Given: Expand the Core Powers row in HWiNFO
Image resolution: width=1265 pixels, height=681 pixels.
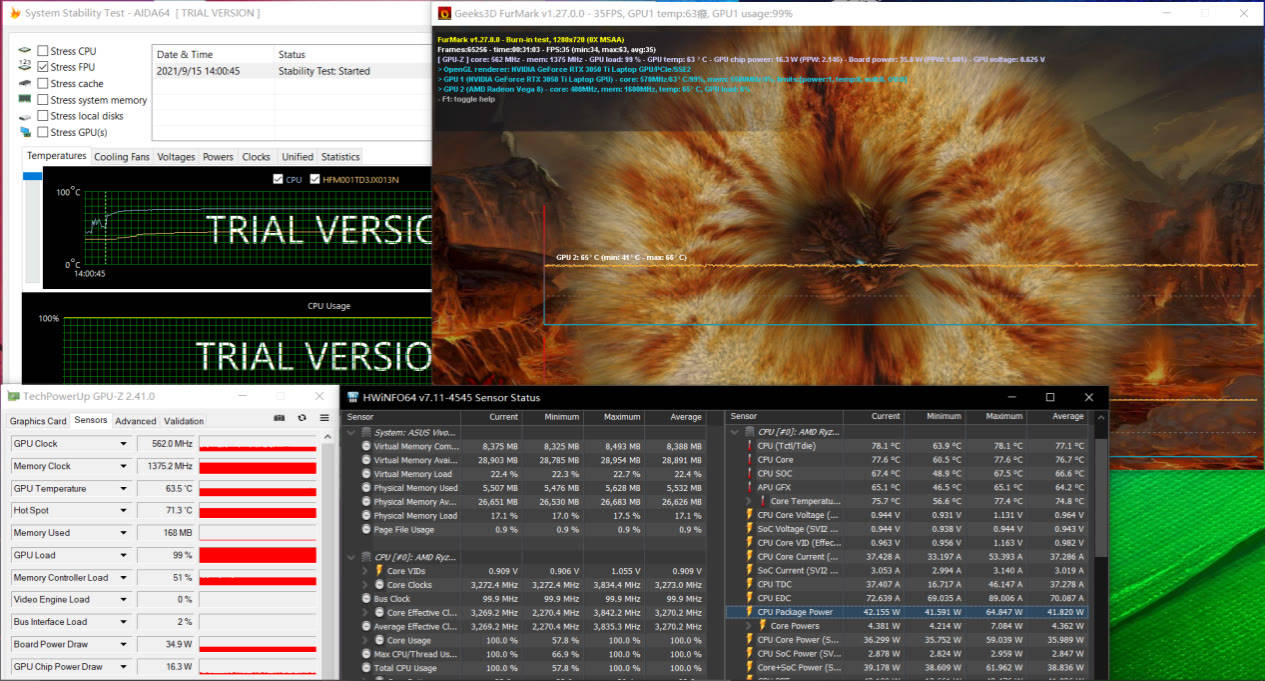Looking at the screenshot, I should click(x=749, y=626).
